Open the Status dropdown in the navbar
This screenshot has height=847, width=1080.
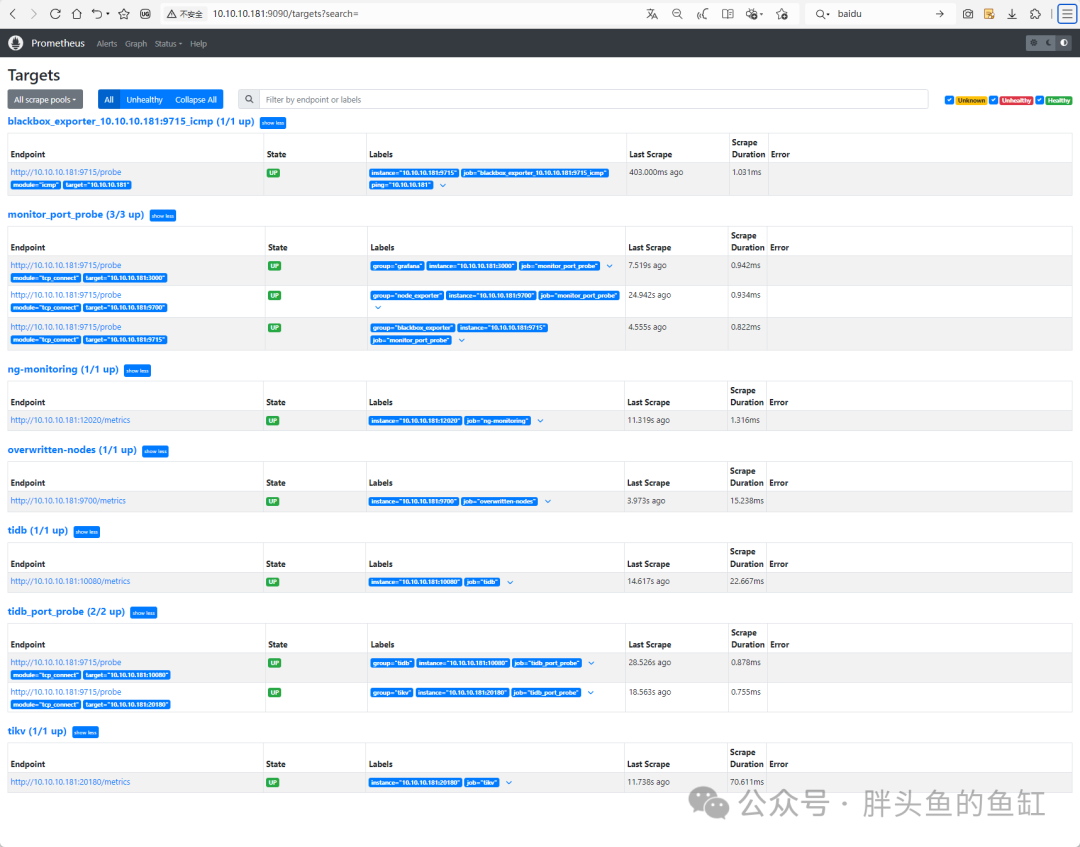[x=168, y=44]
